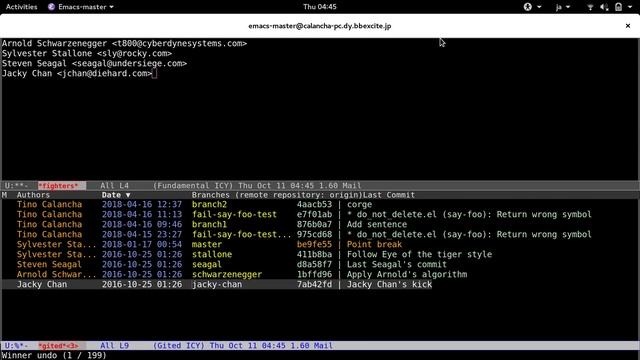Image resolution: width=640 pixels, height=360 pixels.
Task: Click date 2018-04-16 12:37
Action: click(142, 204)
